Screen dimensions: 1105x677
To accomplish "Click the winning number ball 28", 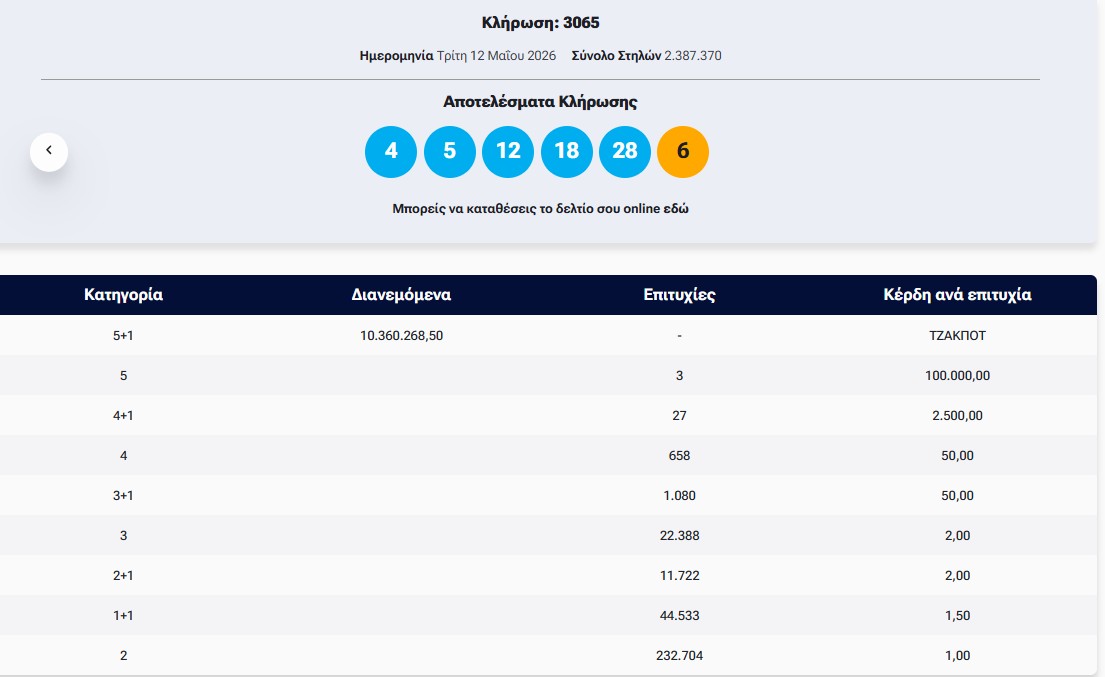I will [x=625, y=151].
